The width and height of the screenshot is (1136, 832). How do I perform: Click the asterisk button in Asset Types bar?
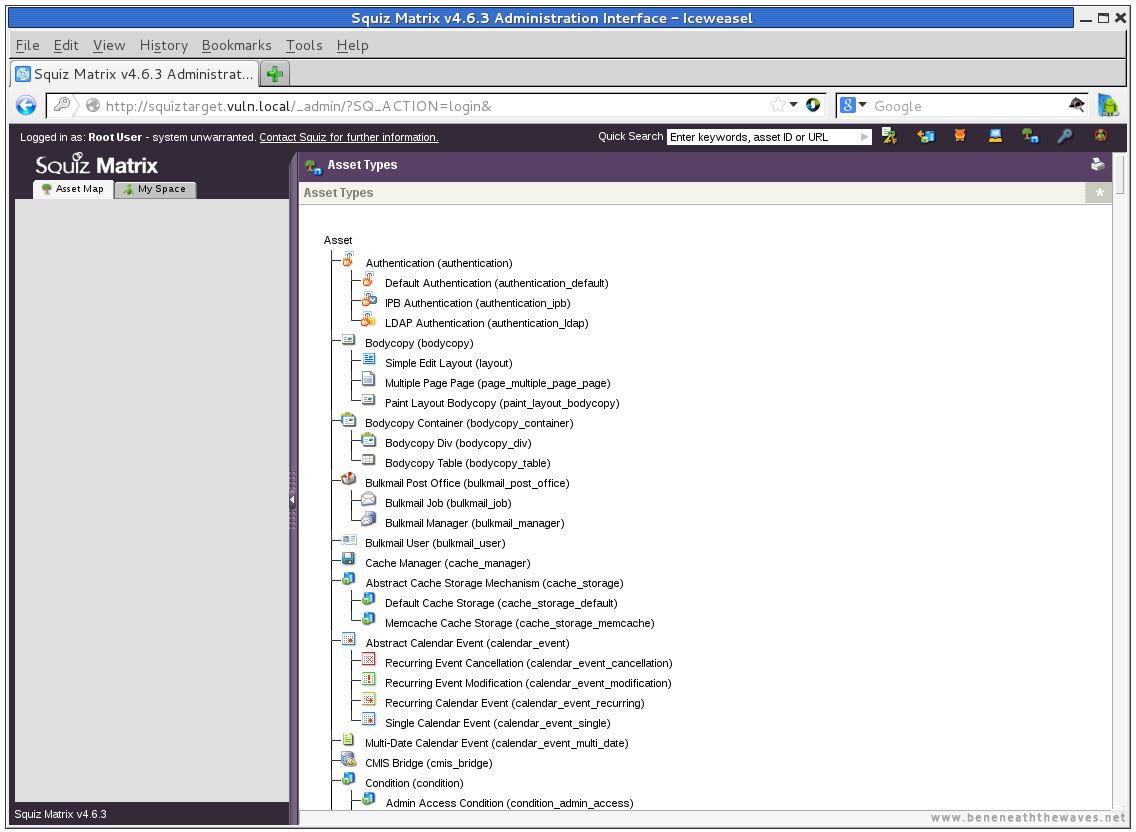tap(1099, 193)
